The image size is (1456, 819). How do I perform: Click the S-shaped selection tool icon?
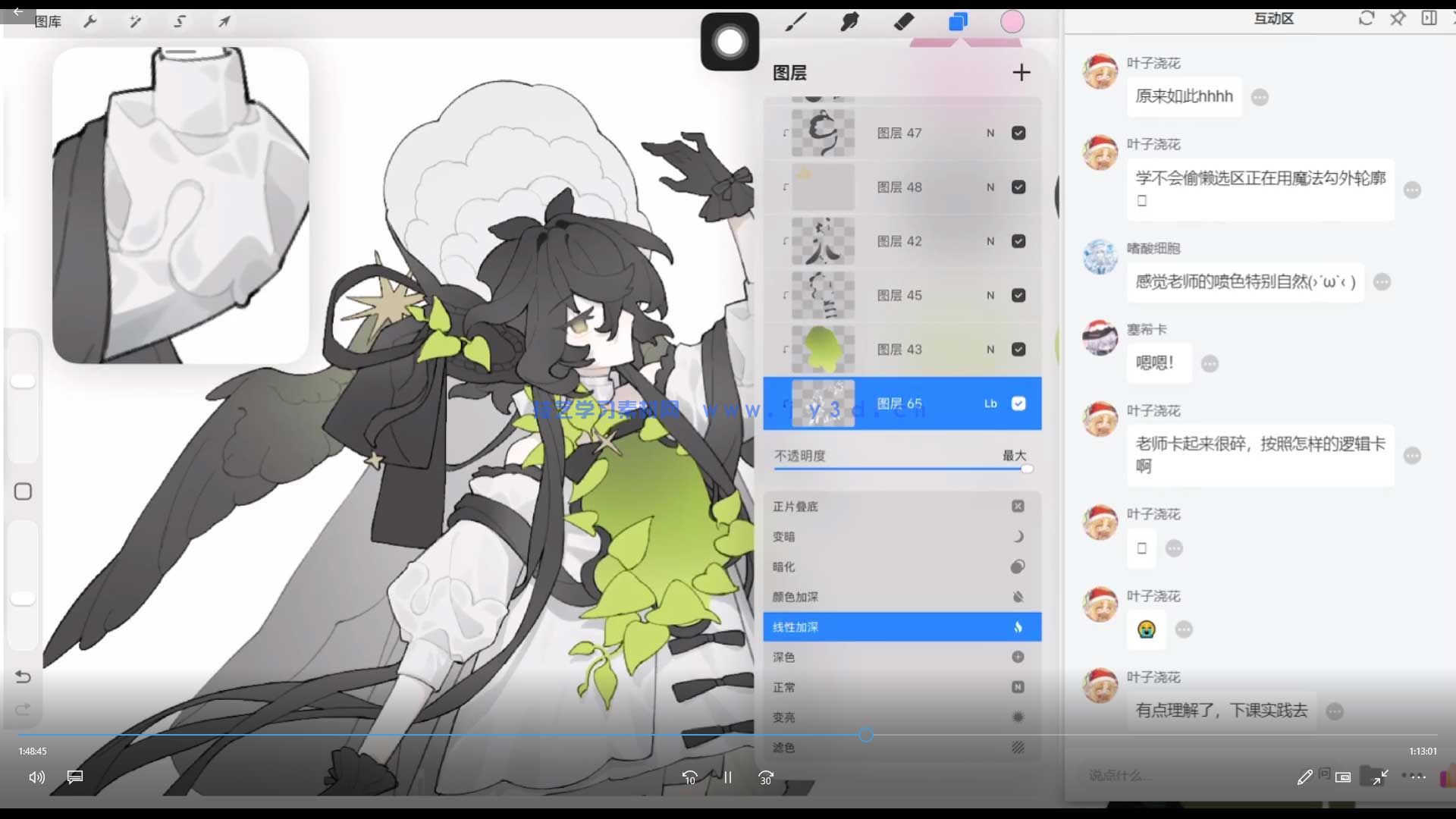[x=180, y=22]
